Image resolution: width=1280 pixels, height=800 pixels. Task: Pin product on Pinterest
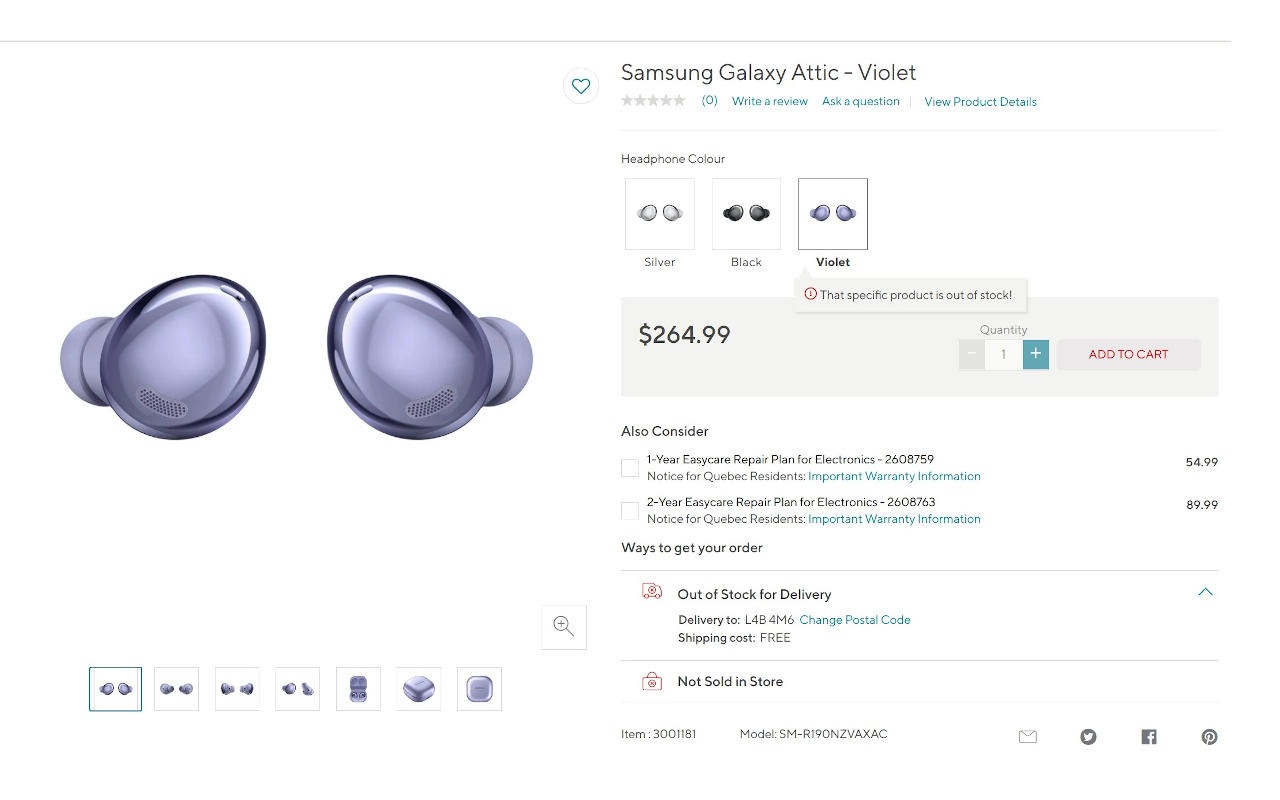coord(1209,737)
